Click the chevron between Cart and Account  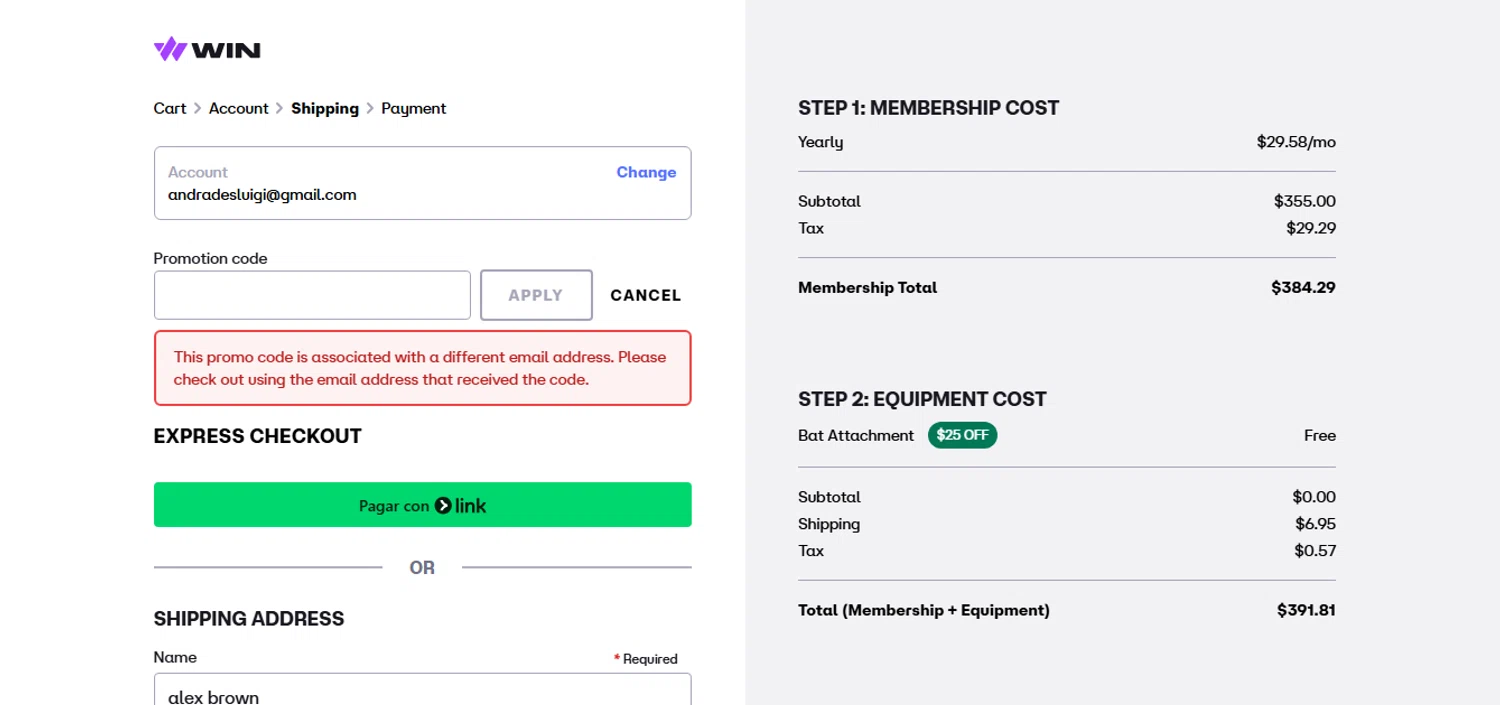coord(198,108)
